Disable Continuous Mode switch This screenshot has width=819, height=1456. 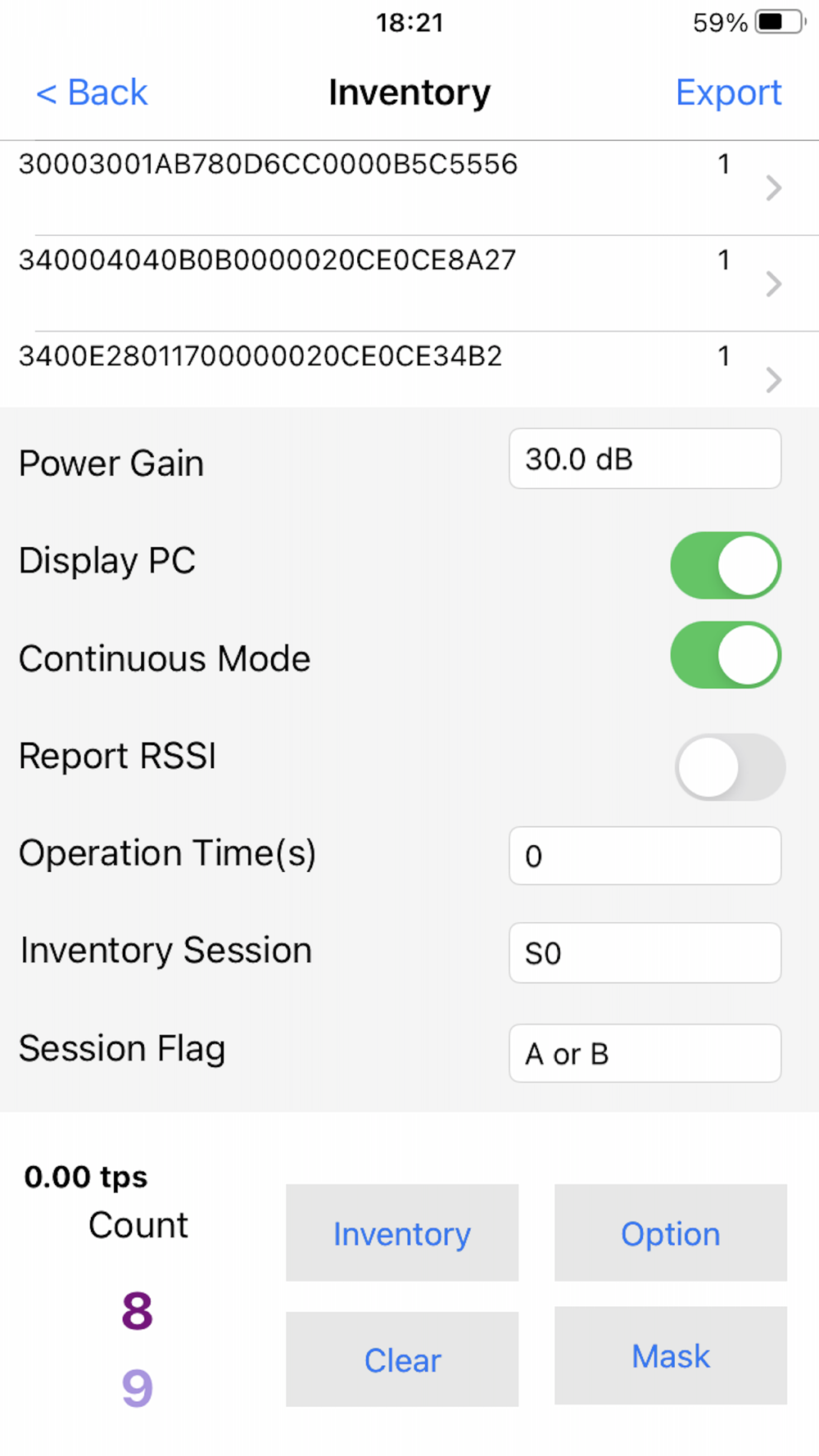726,655
